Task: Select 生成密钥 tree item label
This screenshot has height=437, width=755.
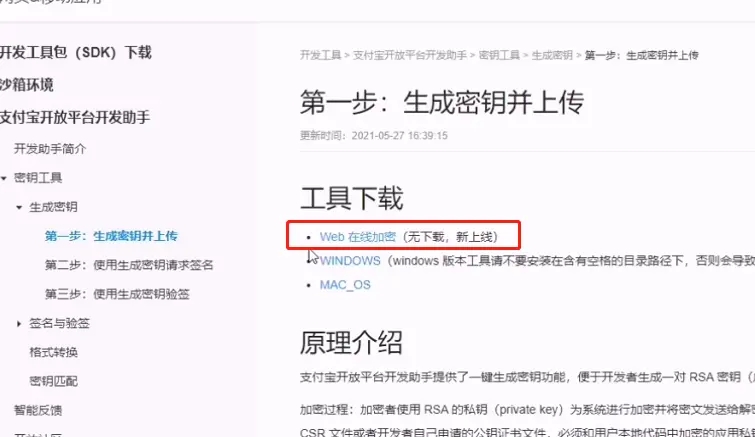Action: 53,207
